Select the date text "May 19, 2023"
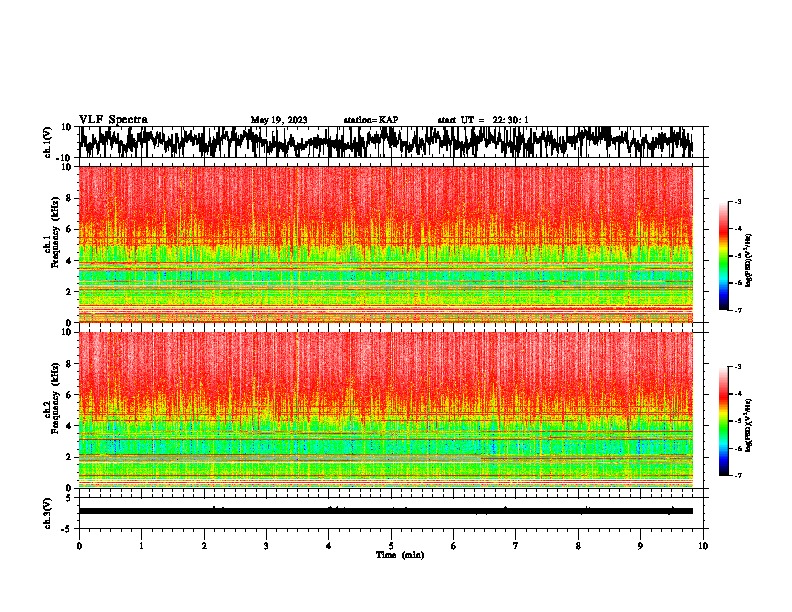 point(279,120)
